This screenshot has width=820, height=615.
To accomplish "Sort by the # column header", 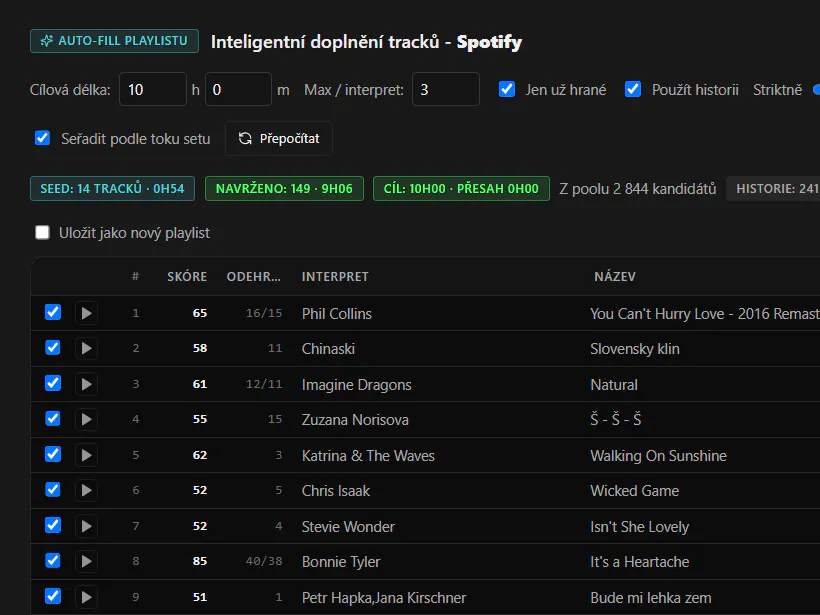I will coord(135,277).
